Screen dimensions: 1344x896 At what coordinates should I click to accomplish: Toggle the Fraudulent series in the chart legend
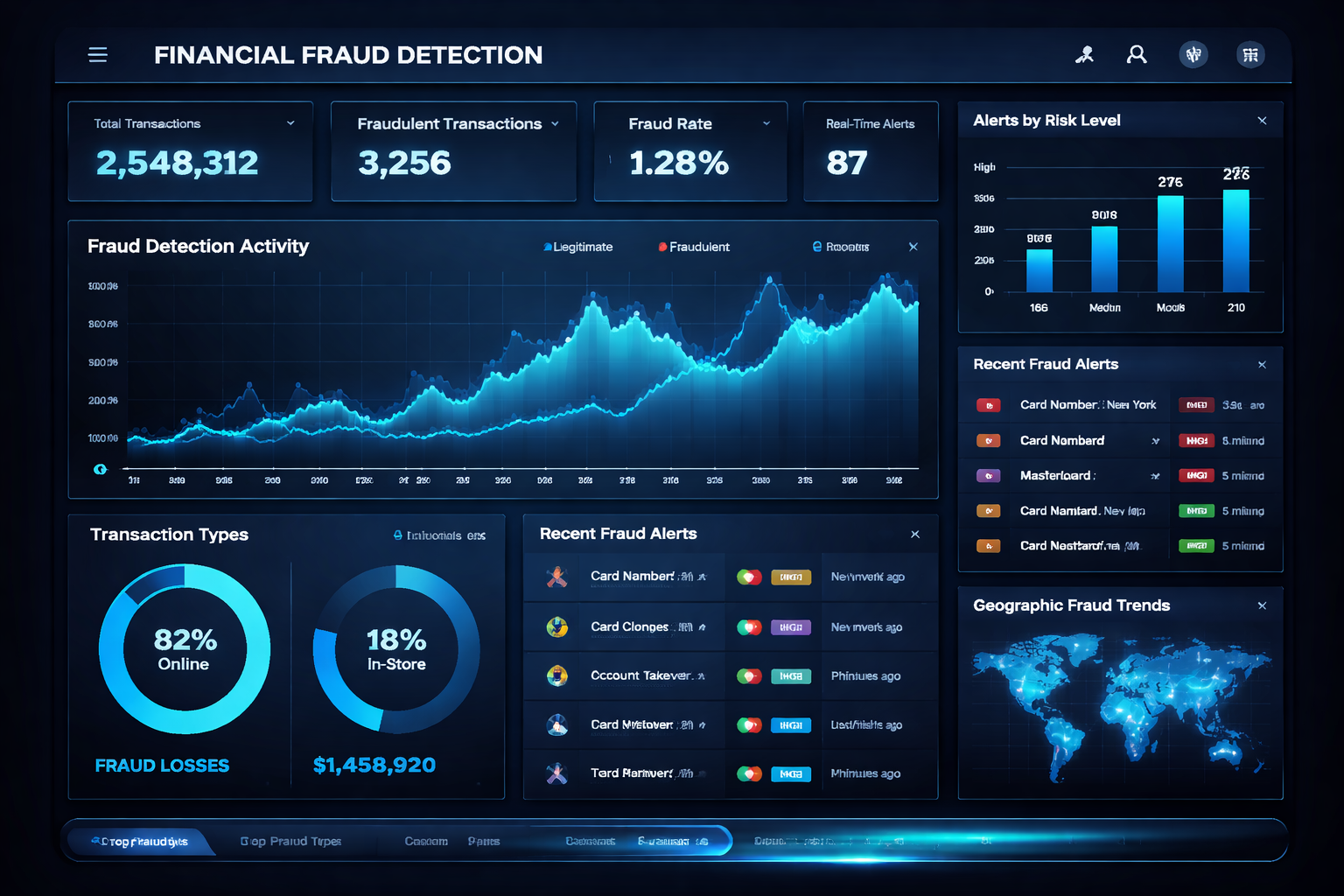[694, 247]
